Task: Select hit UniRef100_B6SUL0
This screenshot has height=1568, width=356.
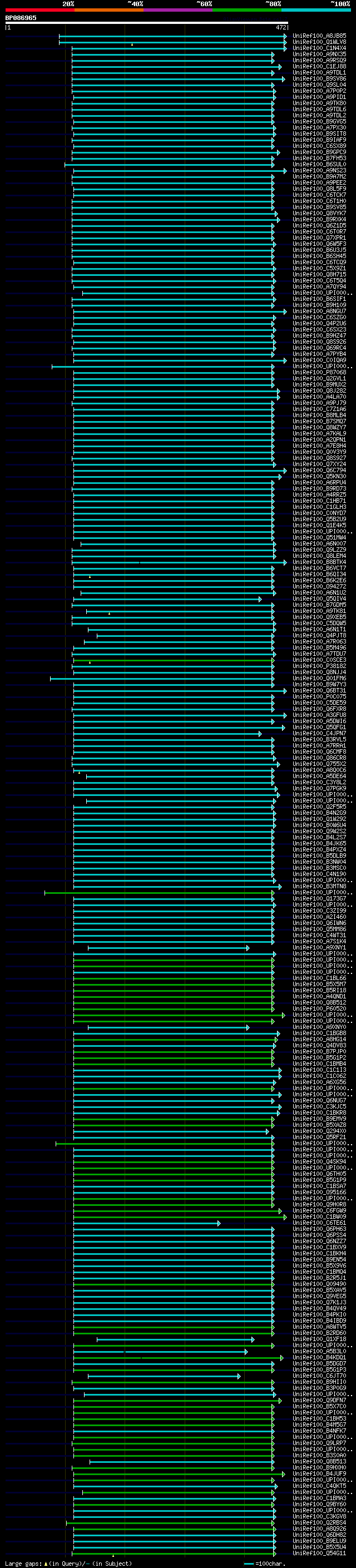Action: (319, 164)
